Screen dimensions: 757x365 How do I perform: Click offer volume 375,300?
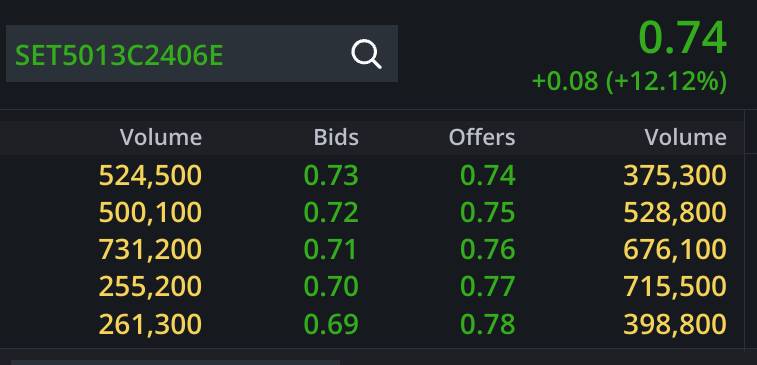pyautogui.click(x=675, y=176)
